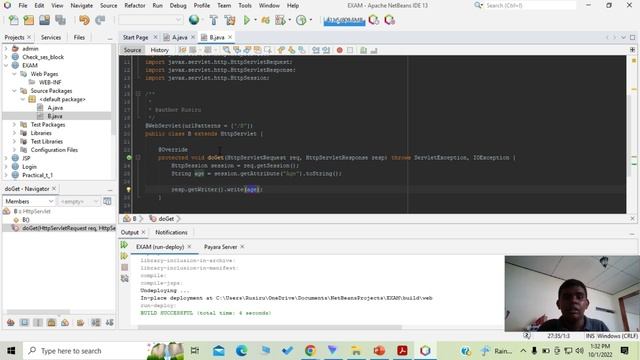640x360 pixels.
Task: Open the Debug menu
Action: tap(178, 6)
